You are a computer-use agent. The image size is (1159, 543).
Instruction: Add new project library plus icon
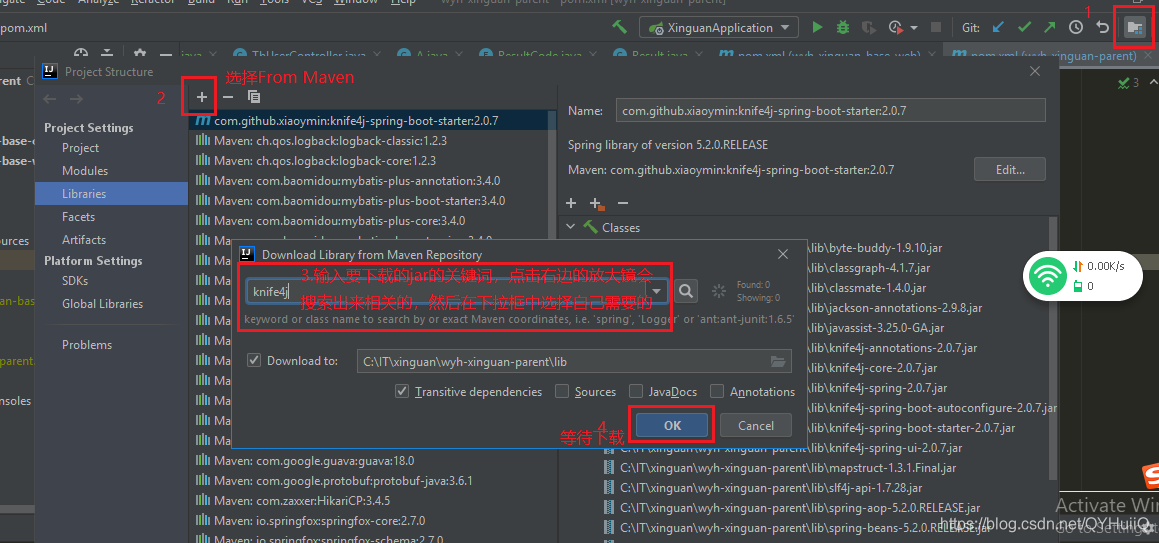click(x=202, y=97)
